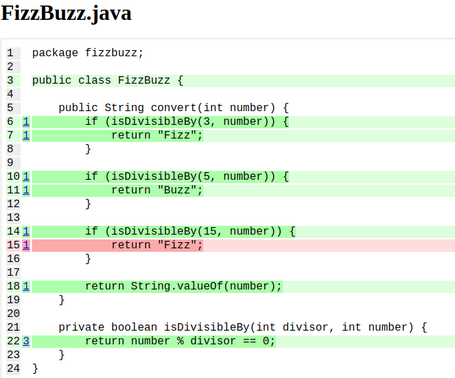455x378 pixels.
Task: Click line number 24 in gutter
Action: coord(13,368)
